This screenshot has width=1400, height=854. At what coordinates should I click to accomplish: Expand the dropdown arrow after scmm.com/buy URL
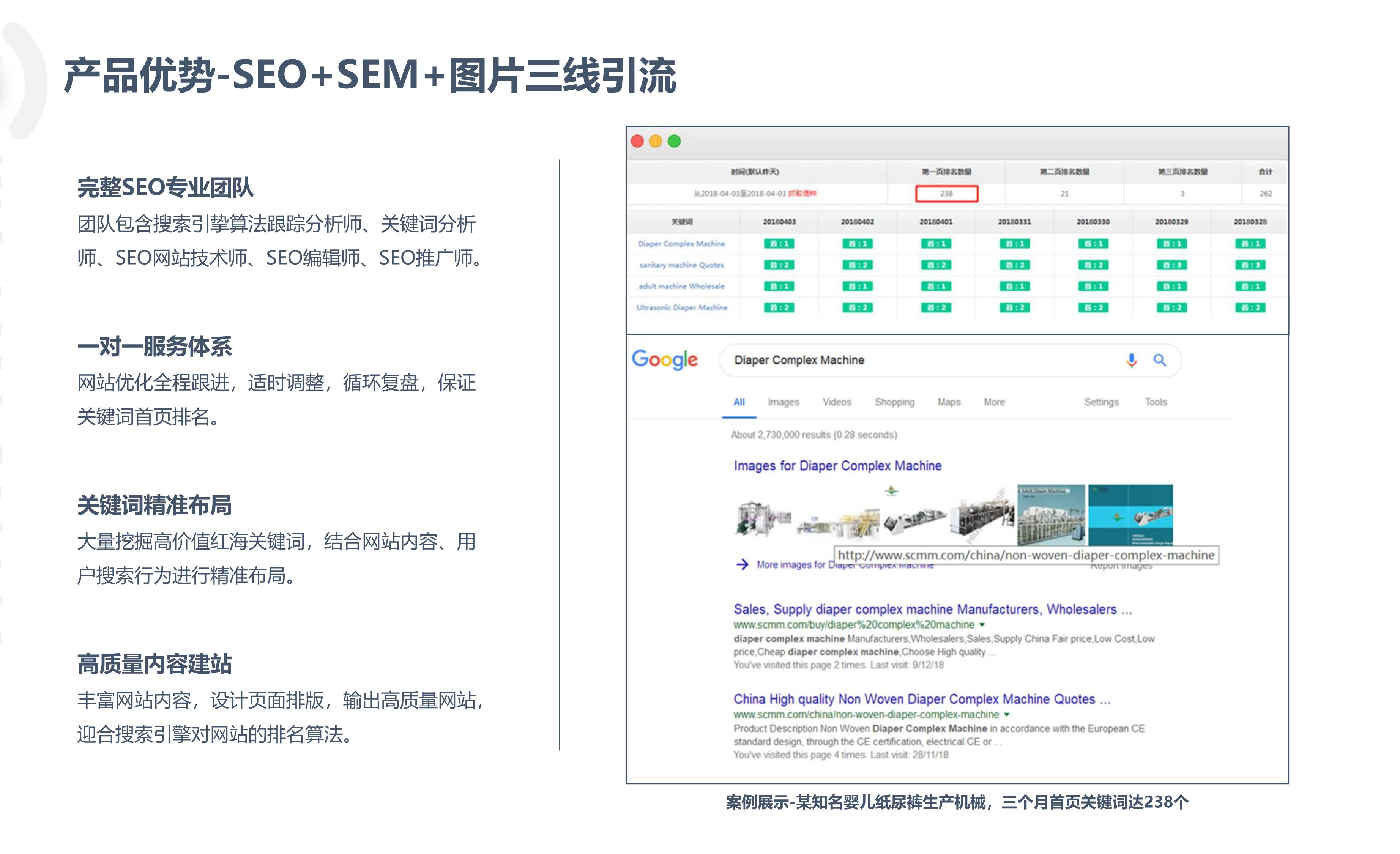(982, 625)
